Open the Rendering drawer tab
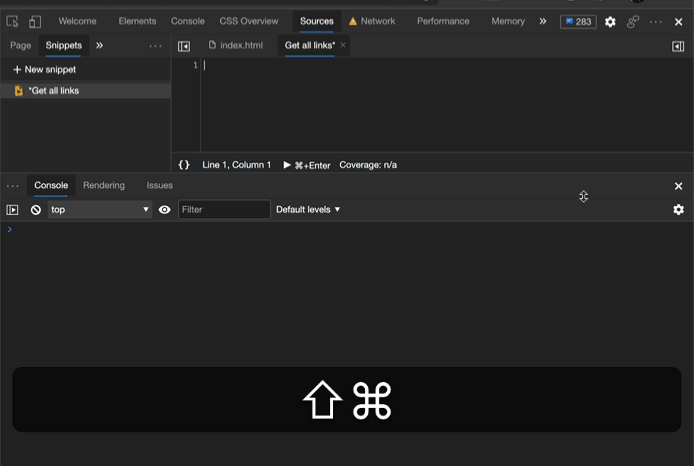The height and width of the screenshot is (466, 694). (104, 185)
